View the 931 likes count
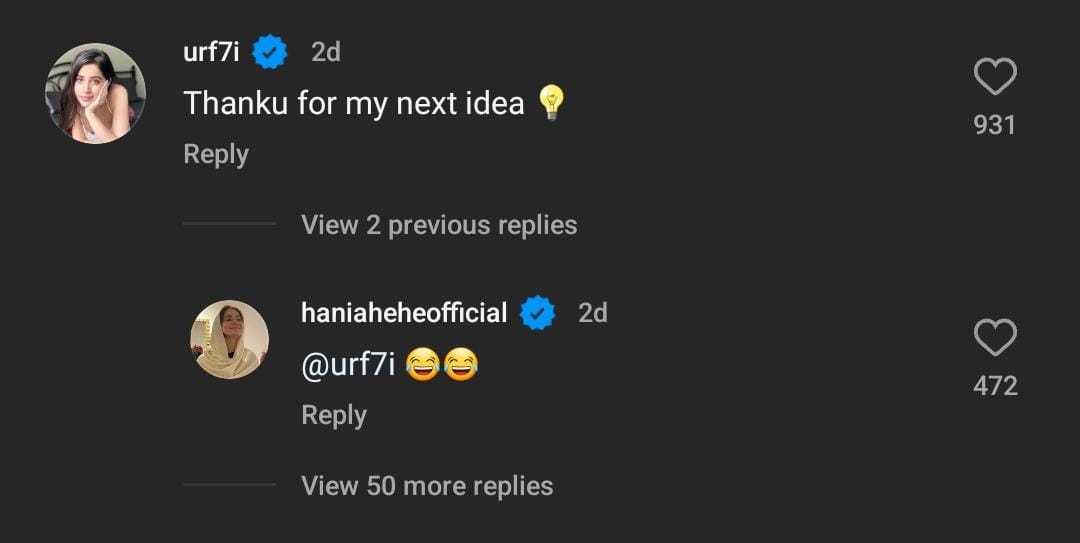 tap(995, 125)
